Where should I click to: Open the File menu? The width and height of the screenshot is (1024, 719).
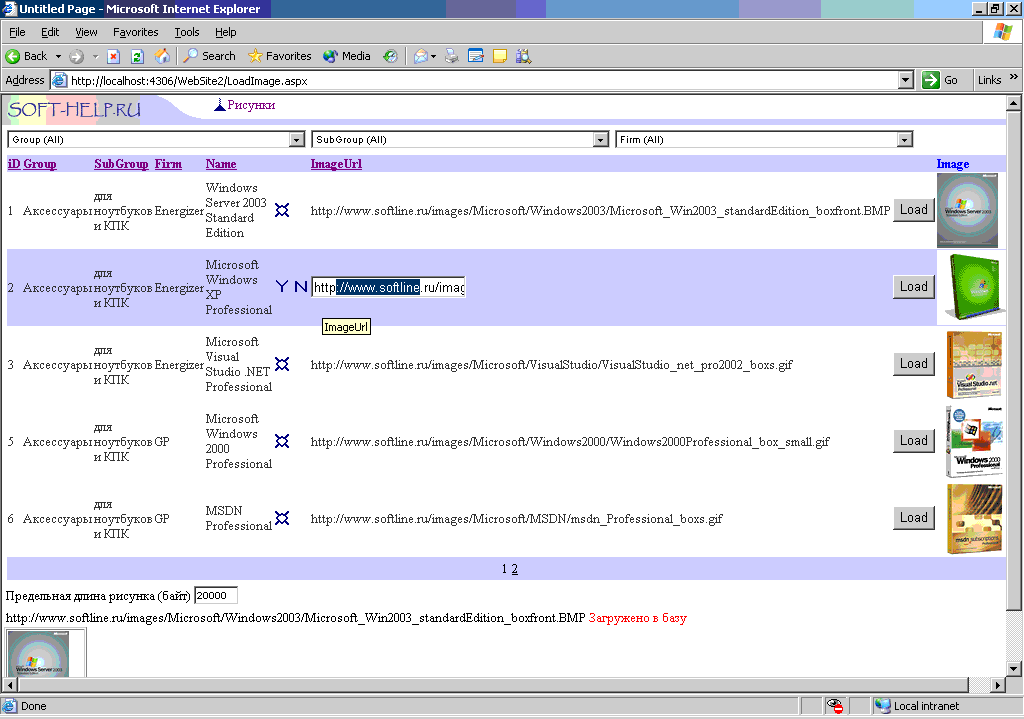coord(17,32)
